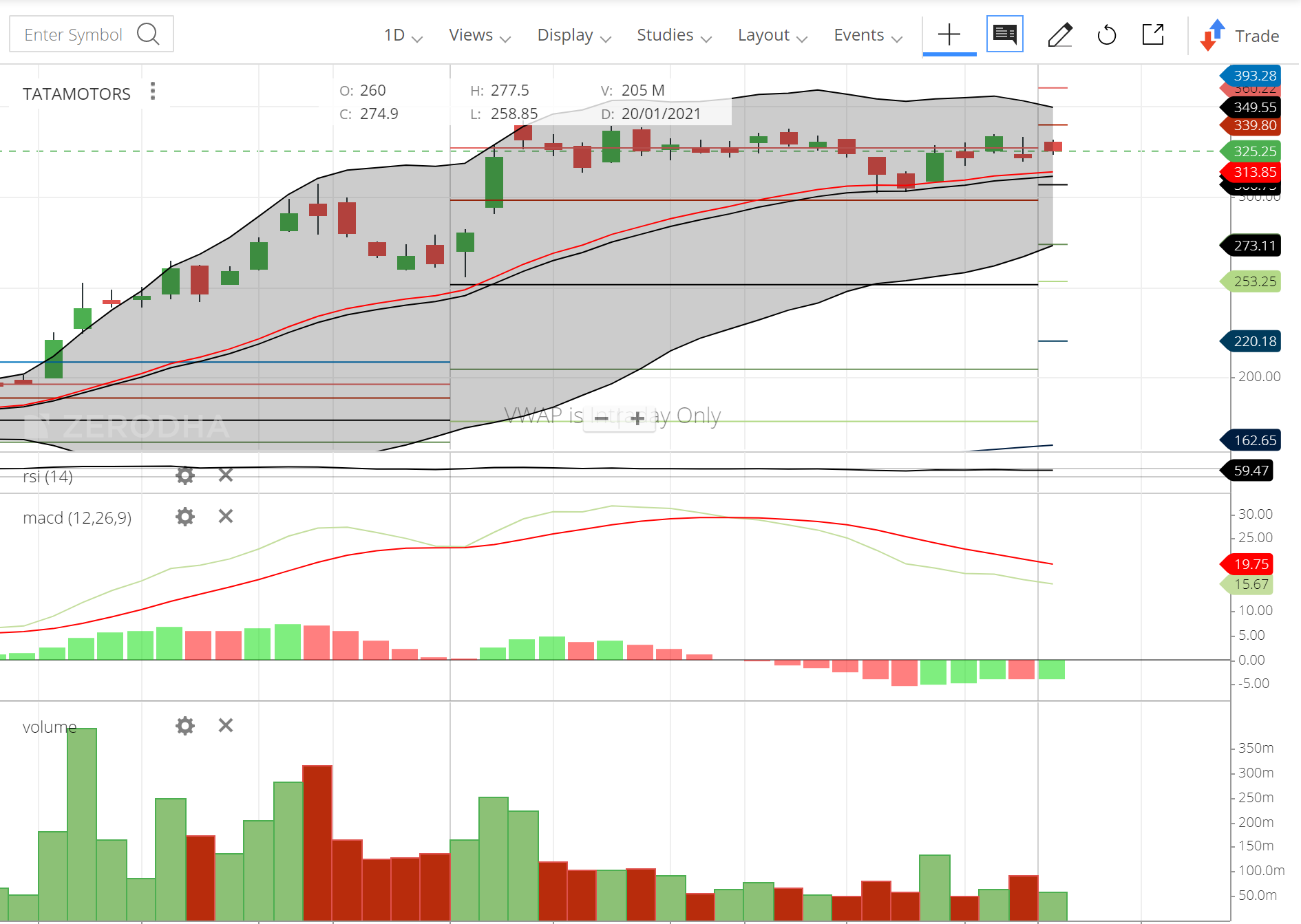The height and width of the screenshot is (924, 1301).
Task: Click the 220.18 price tag
Action: coord(1250,341)
